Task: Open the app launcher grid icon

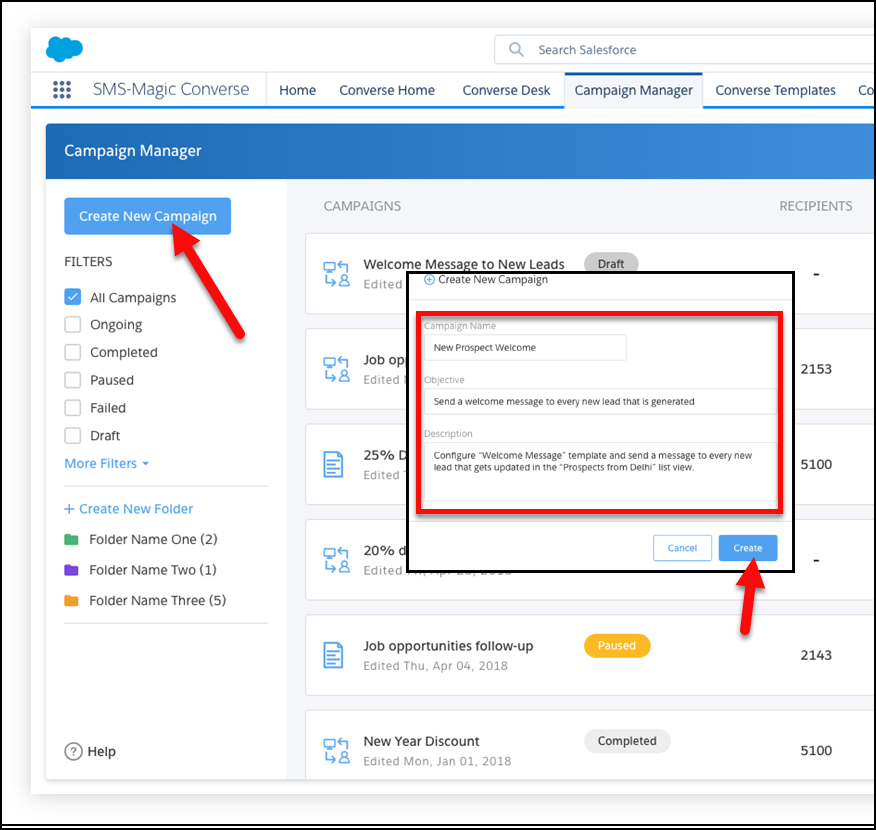Action: 62,89
